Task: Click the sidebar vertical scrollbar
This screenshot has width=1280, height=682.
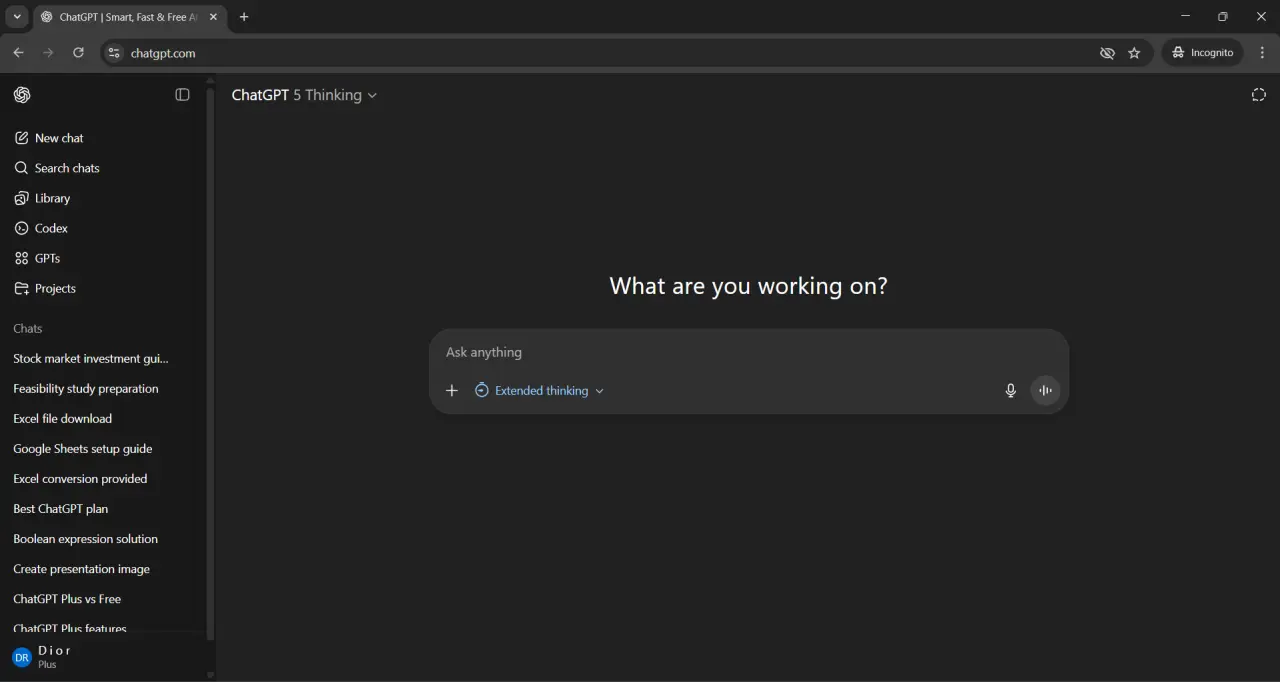Action: click(x=210, y=365)
